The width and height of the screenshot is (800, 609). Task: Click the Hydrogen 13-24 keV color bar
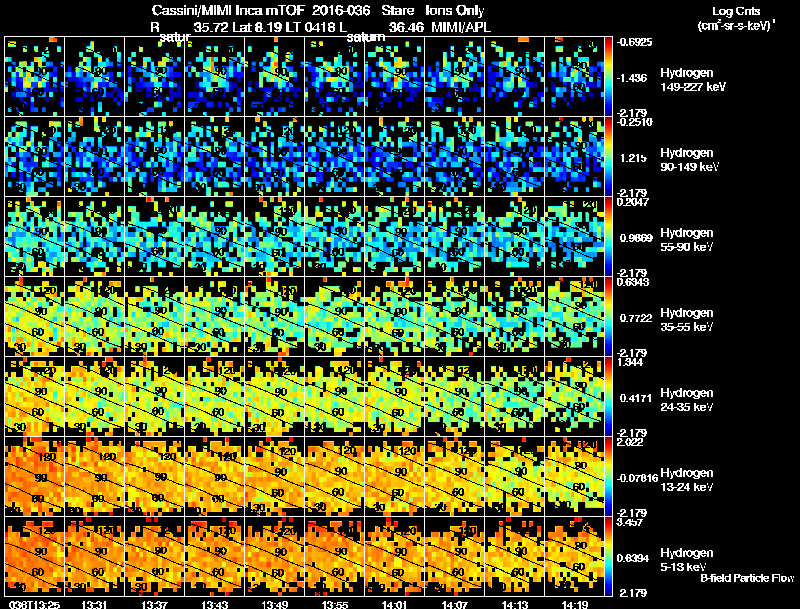608,476
